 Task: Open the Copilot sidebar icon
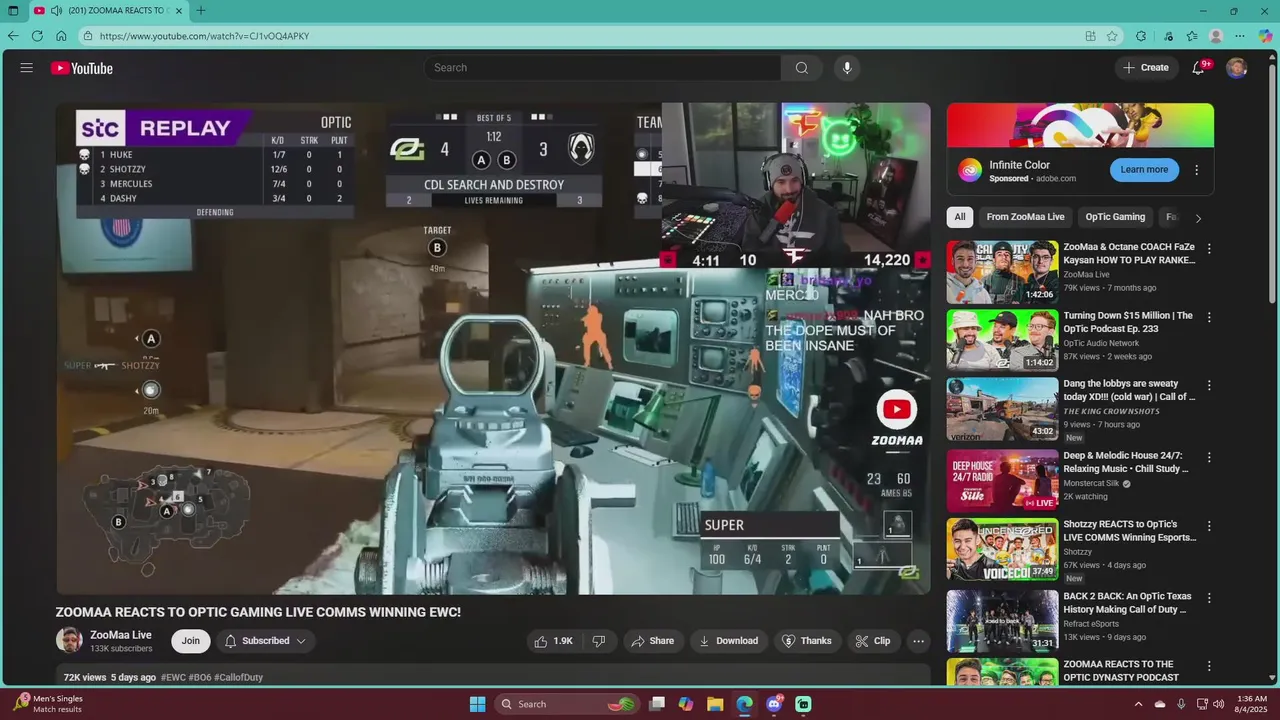1265,36
